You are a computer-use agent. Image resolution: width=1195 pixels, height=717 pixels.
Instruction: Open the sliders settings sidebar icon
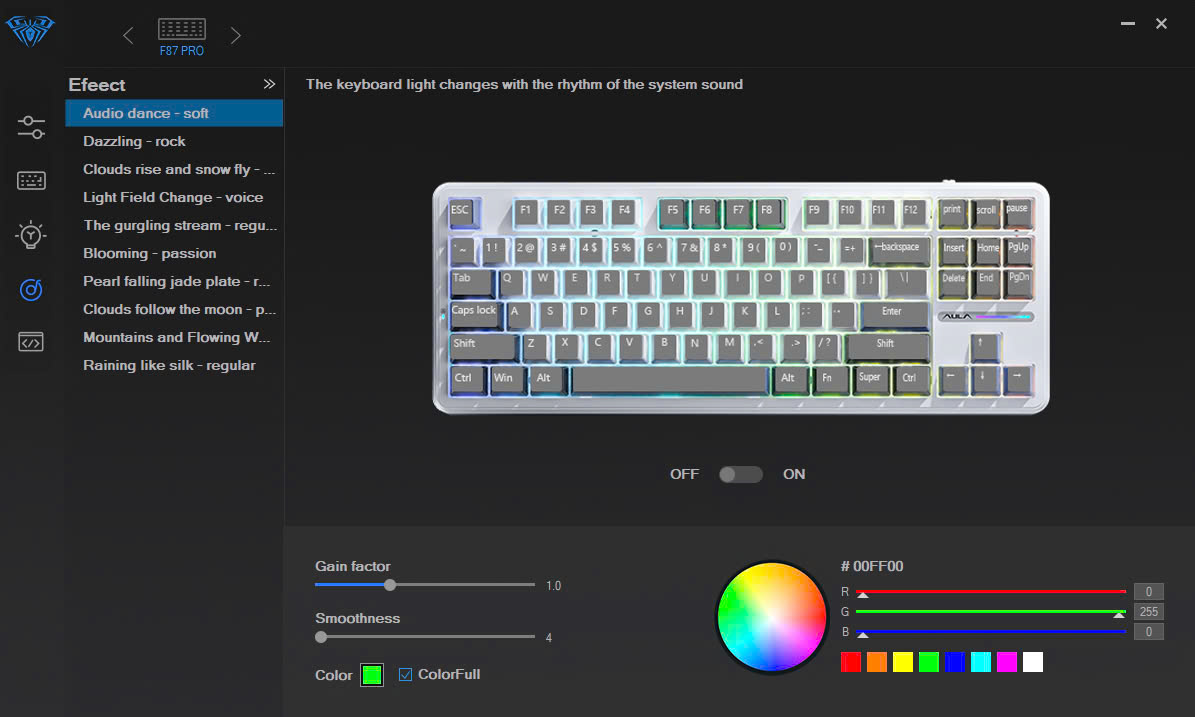pyautogui.click(x=30, y=127)
